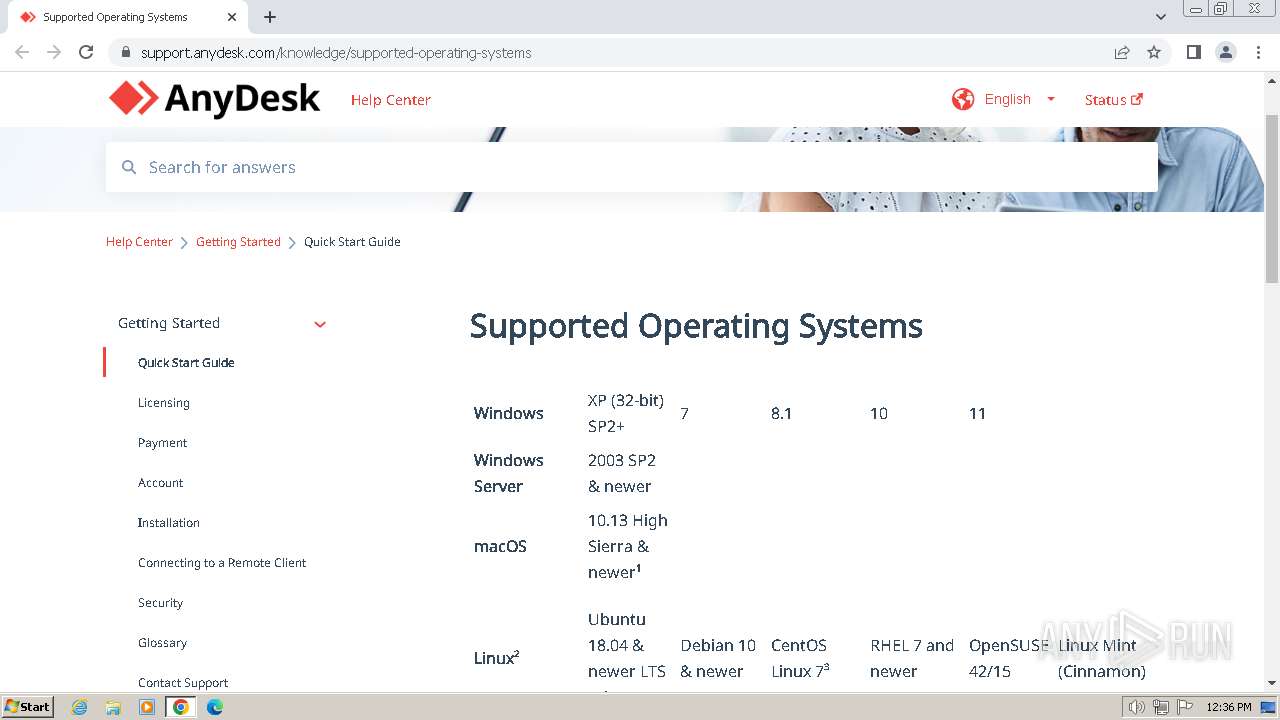The width and height of the screenshot is (1280, 720).
Task: Click the browser address bar URL
Action: point(336,52)
